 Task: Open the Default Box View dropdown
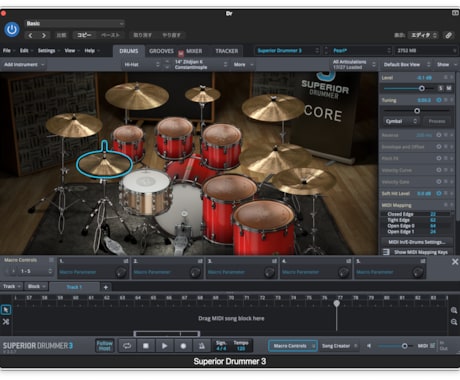[x=407, y=65]
